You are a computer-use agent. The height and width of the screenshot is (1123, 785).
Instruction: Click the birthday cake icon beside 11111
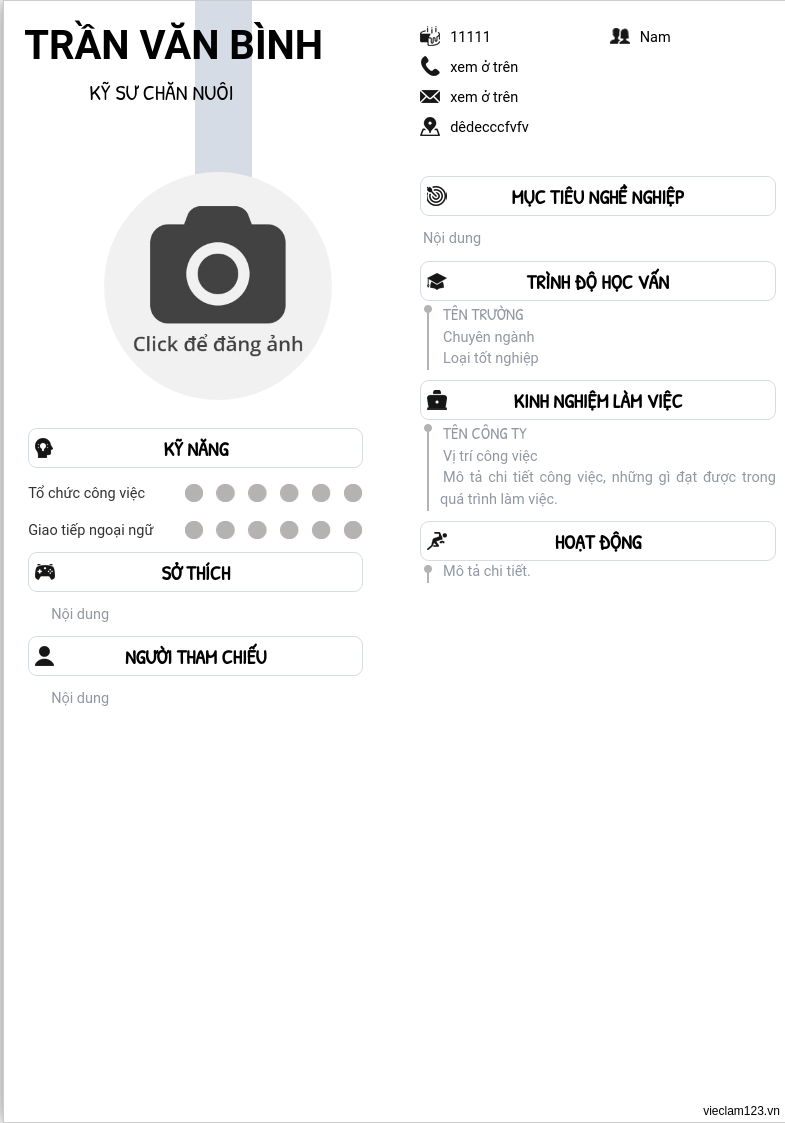click(x=430, y=36)
